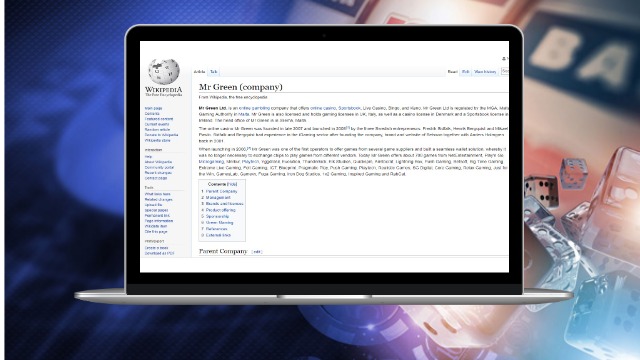
Task: Switch to the Read view tab
Action: (452, 72)
